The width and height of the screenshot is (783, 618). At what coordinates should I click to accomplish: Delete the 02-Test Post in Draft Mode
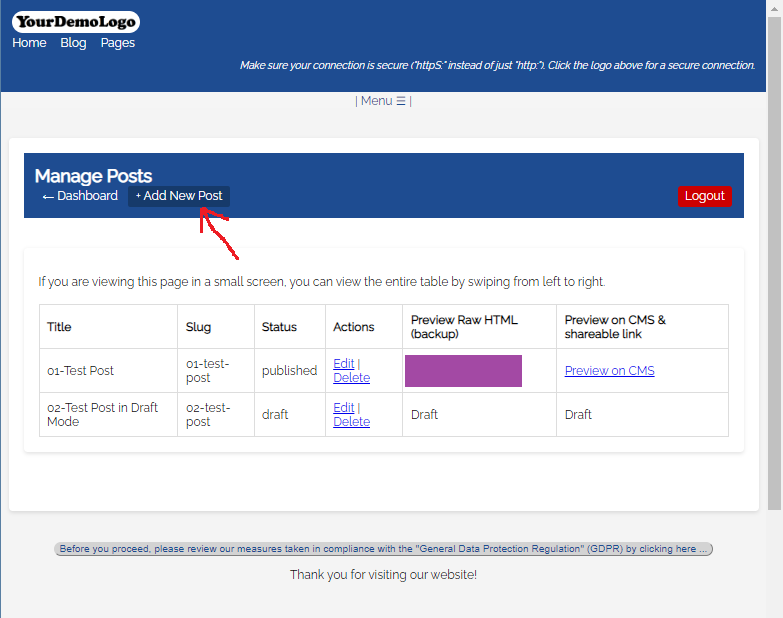pos(351,422)
